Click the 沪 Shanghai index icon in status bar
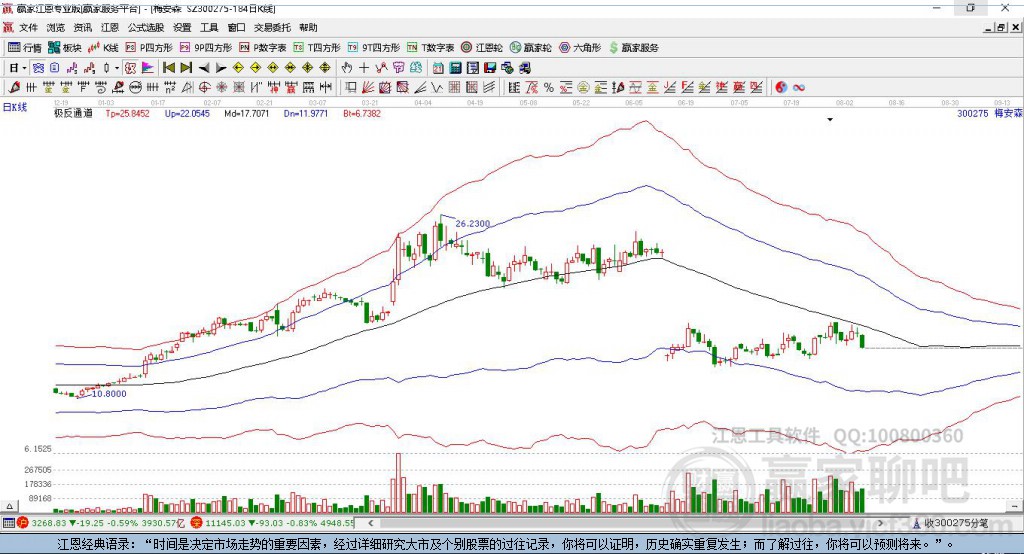 click(x=23, y=523)
